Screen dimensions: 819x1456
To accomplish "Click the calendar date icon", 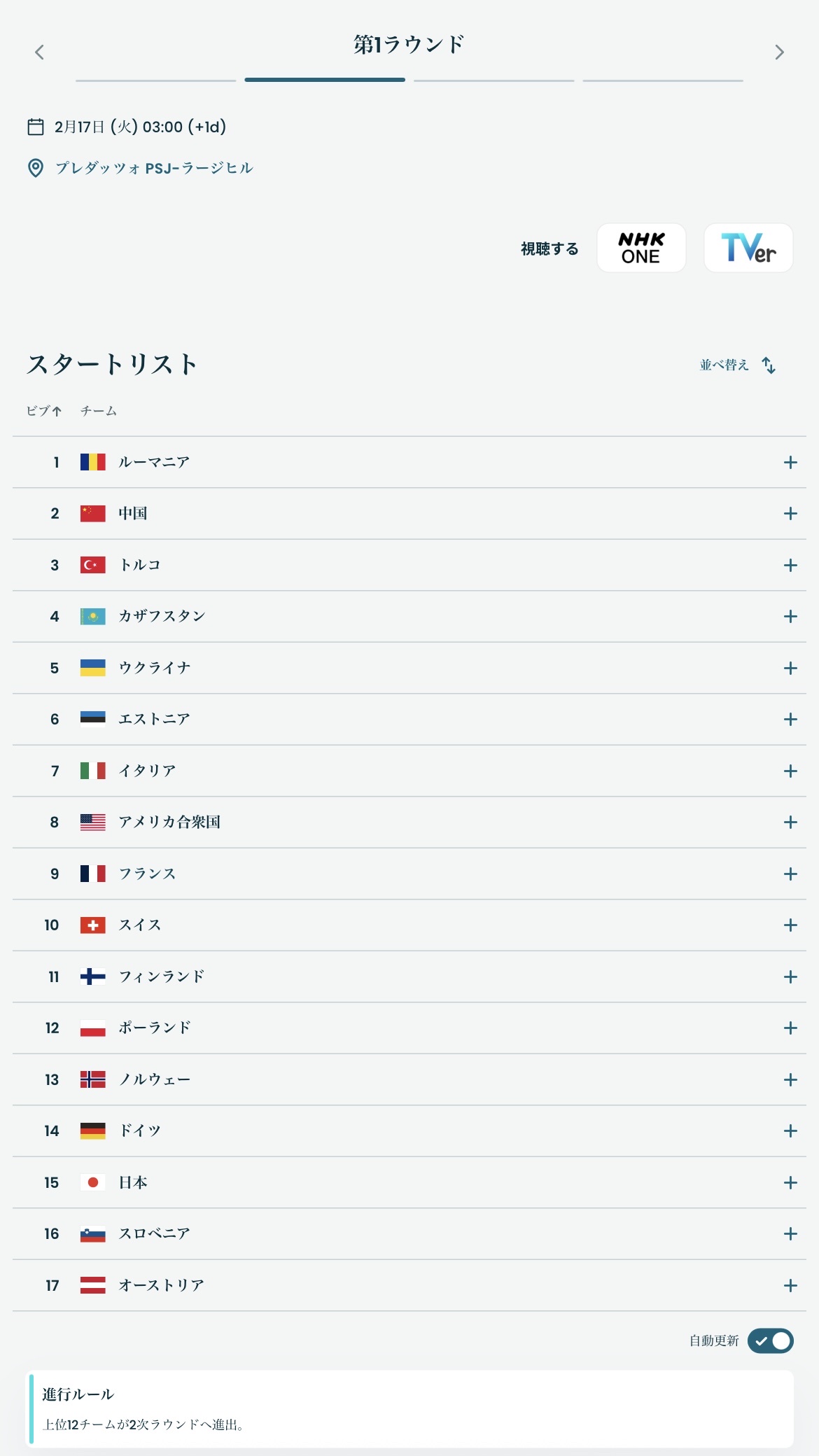I will [x=35, y=127].
